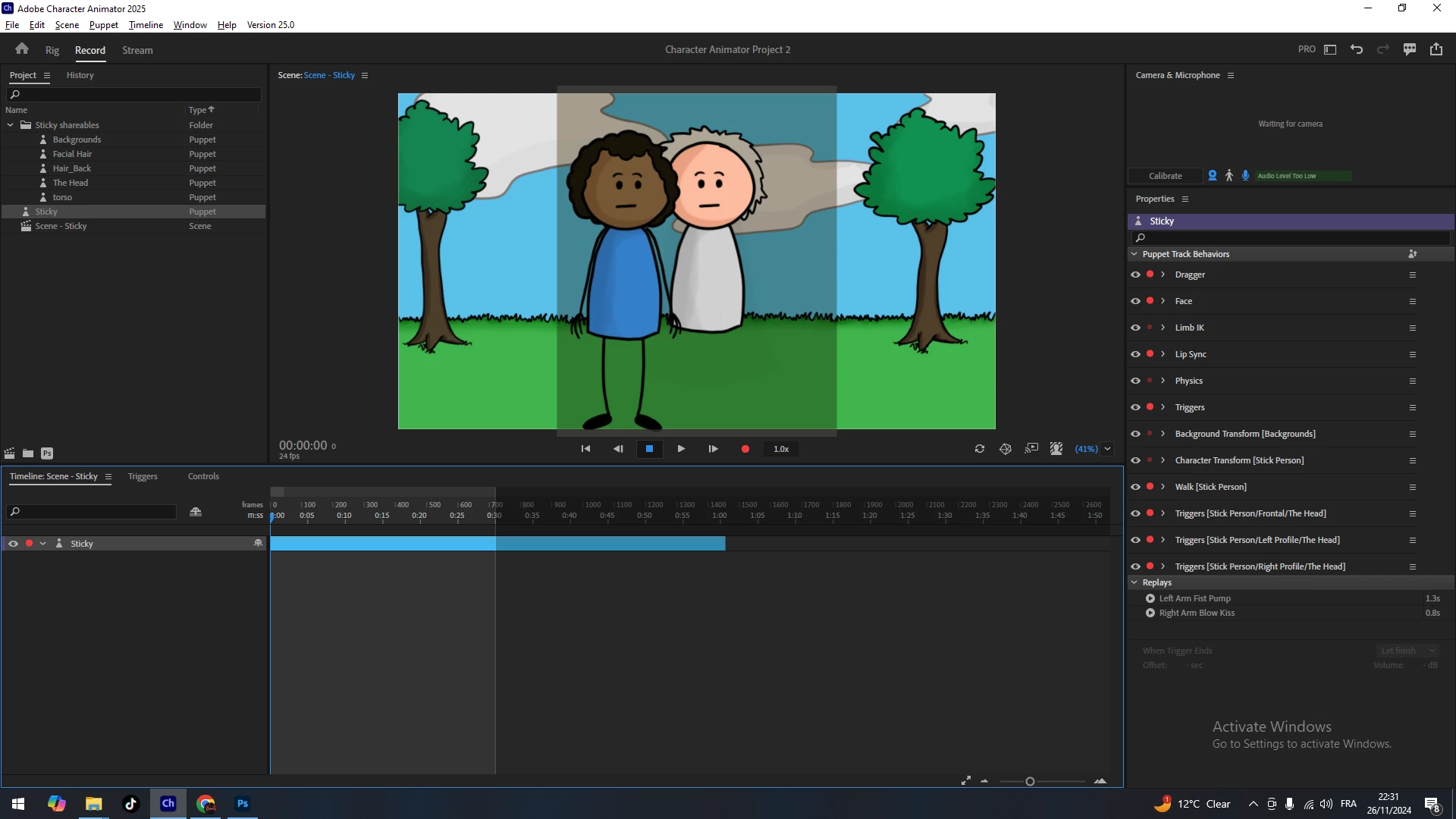Open the Puppet menu
Image resolution: width=1456 pixels, height=819 pixels.
(103, 24)
